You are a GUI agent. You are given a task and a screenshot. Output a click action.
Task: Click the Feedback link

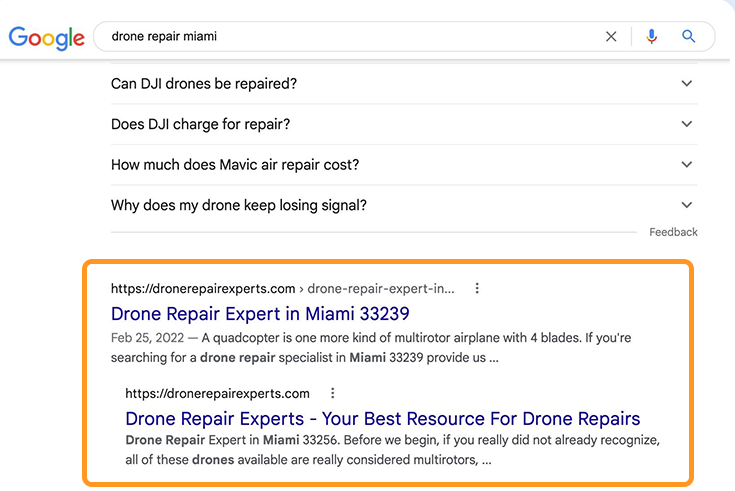pos(673,232)
